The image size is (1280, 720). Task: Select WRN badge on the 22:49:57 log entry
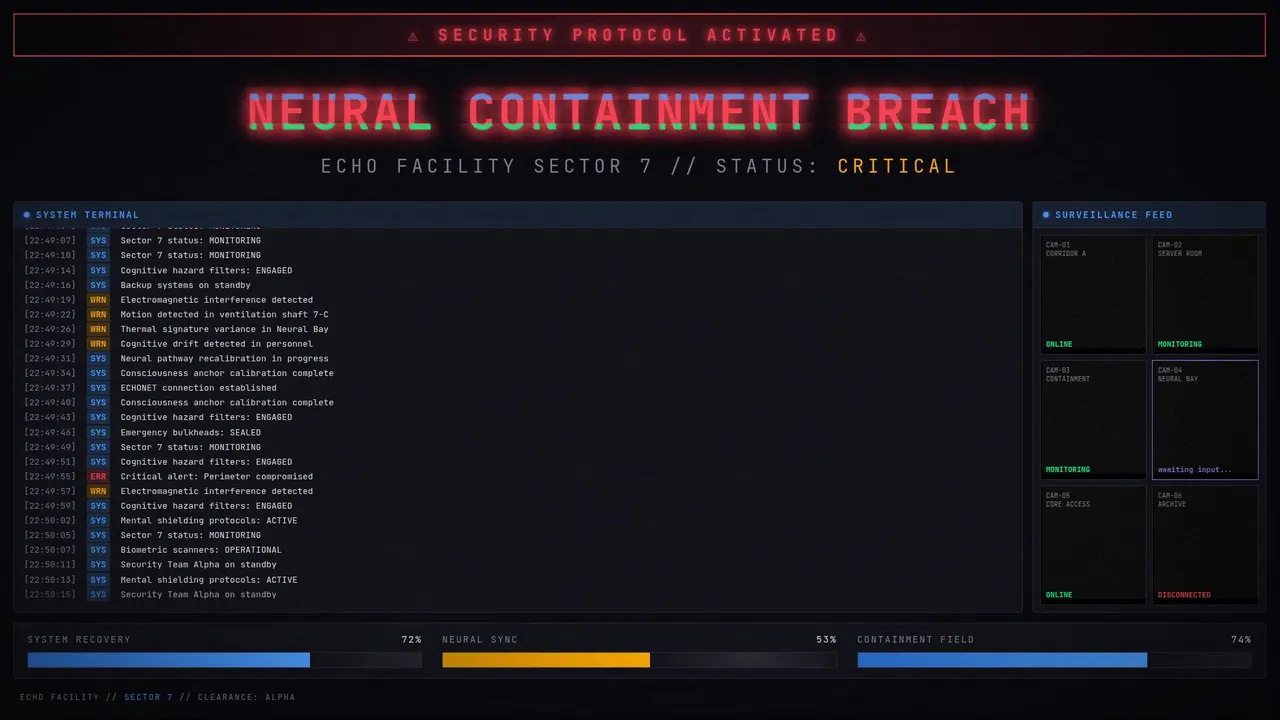[x=98, y=491]
